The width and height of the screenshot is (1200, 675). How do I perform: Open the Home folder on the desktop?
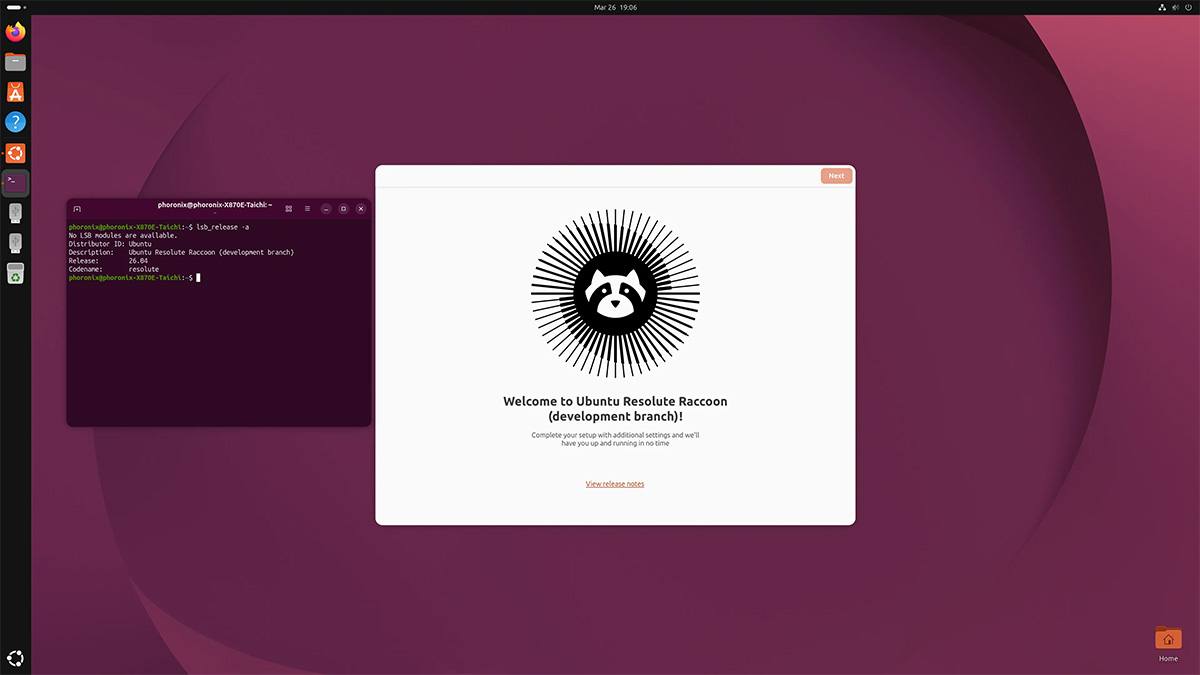1168,638
